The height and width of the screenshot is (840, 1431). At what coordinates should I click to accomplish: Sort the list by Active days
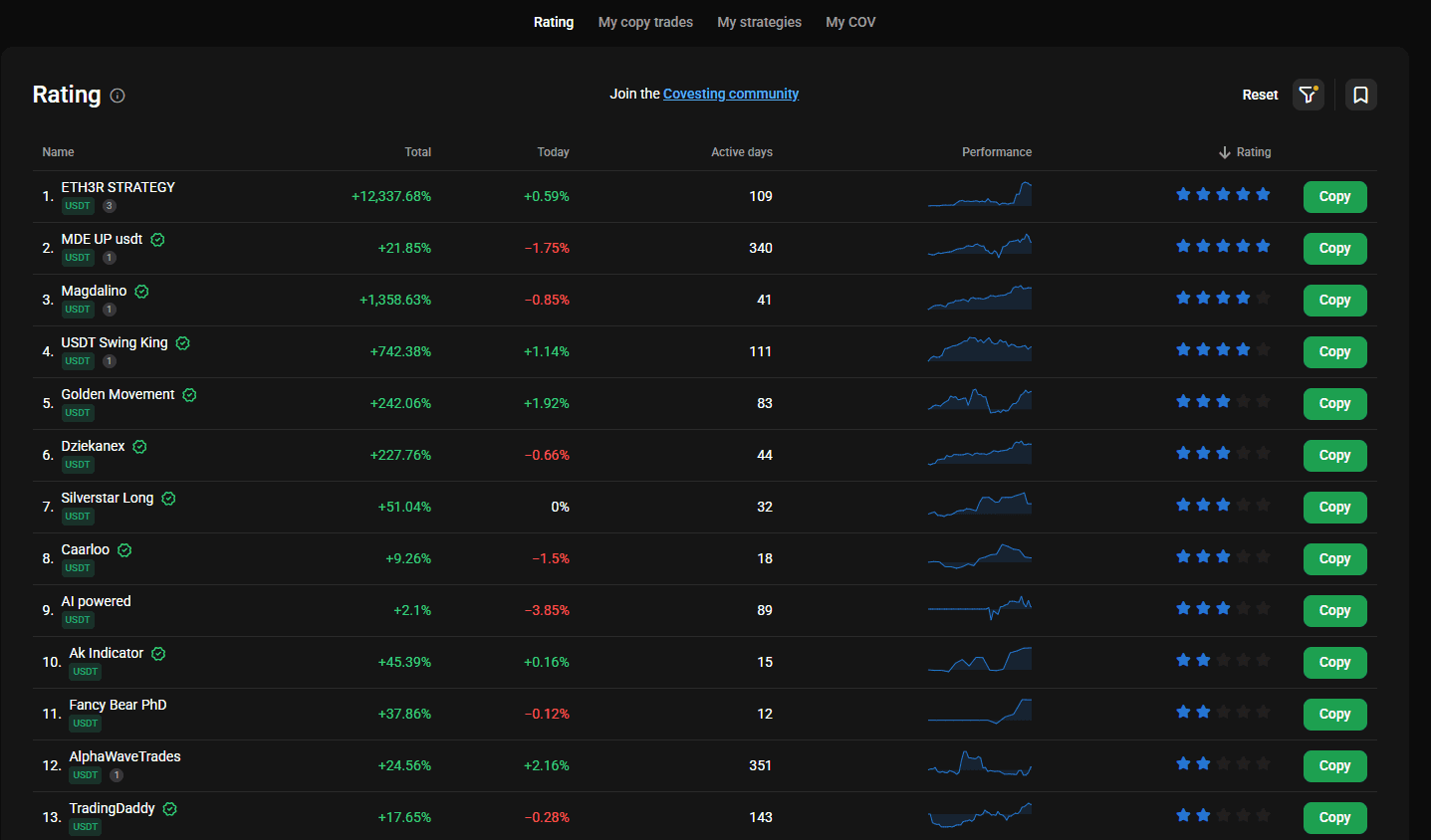coord(742,152)
